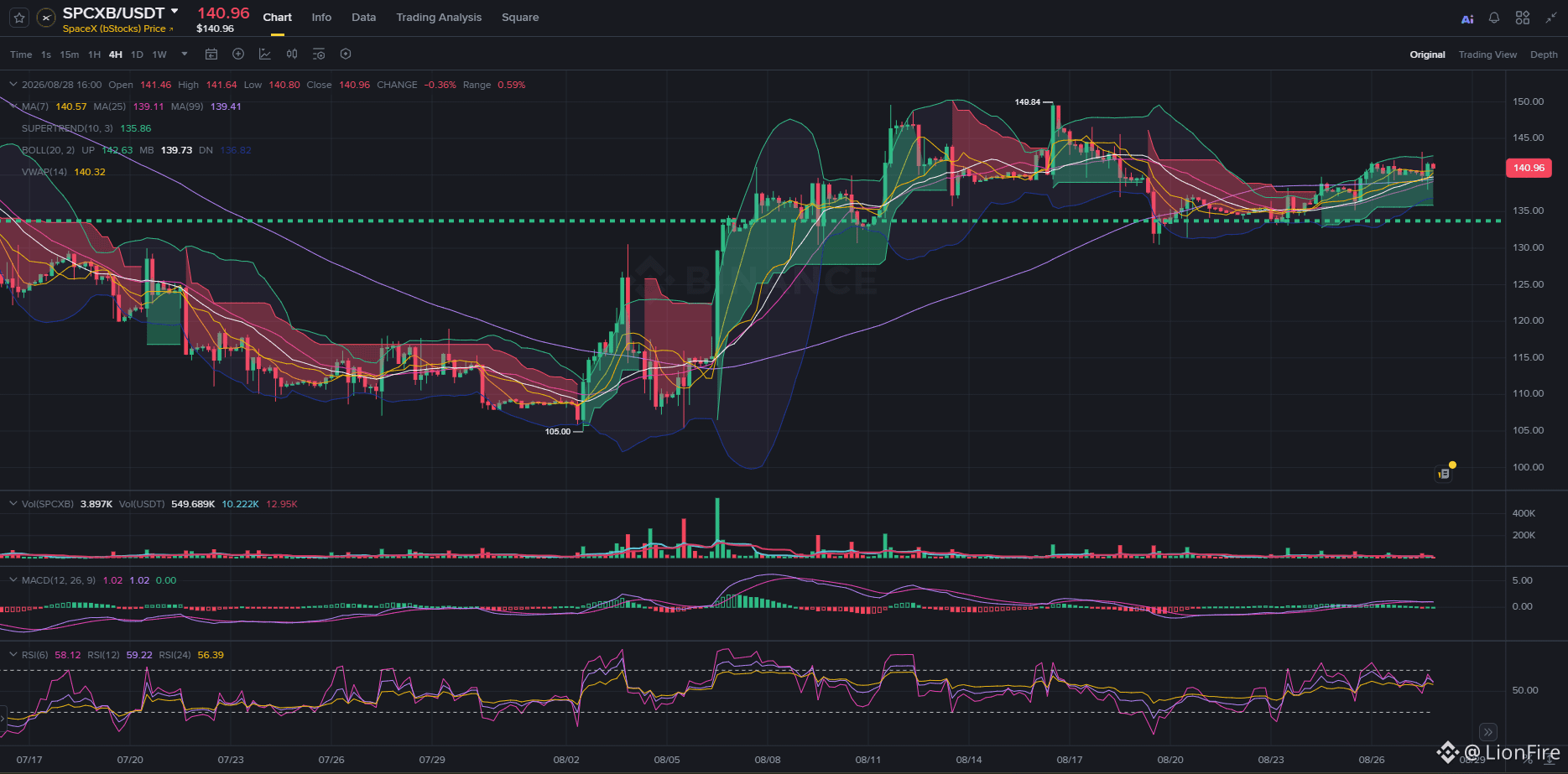Image resolution: width=1568 pixels, height=774 pixels.
Task: Click the Vol(USDT) 549.689K value
Action: tap(193, 504)
